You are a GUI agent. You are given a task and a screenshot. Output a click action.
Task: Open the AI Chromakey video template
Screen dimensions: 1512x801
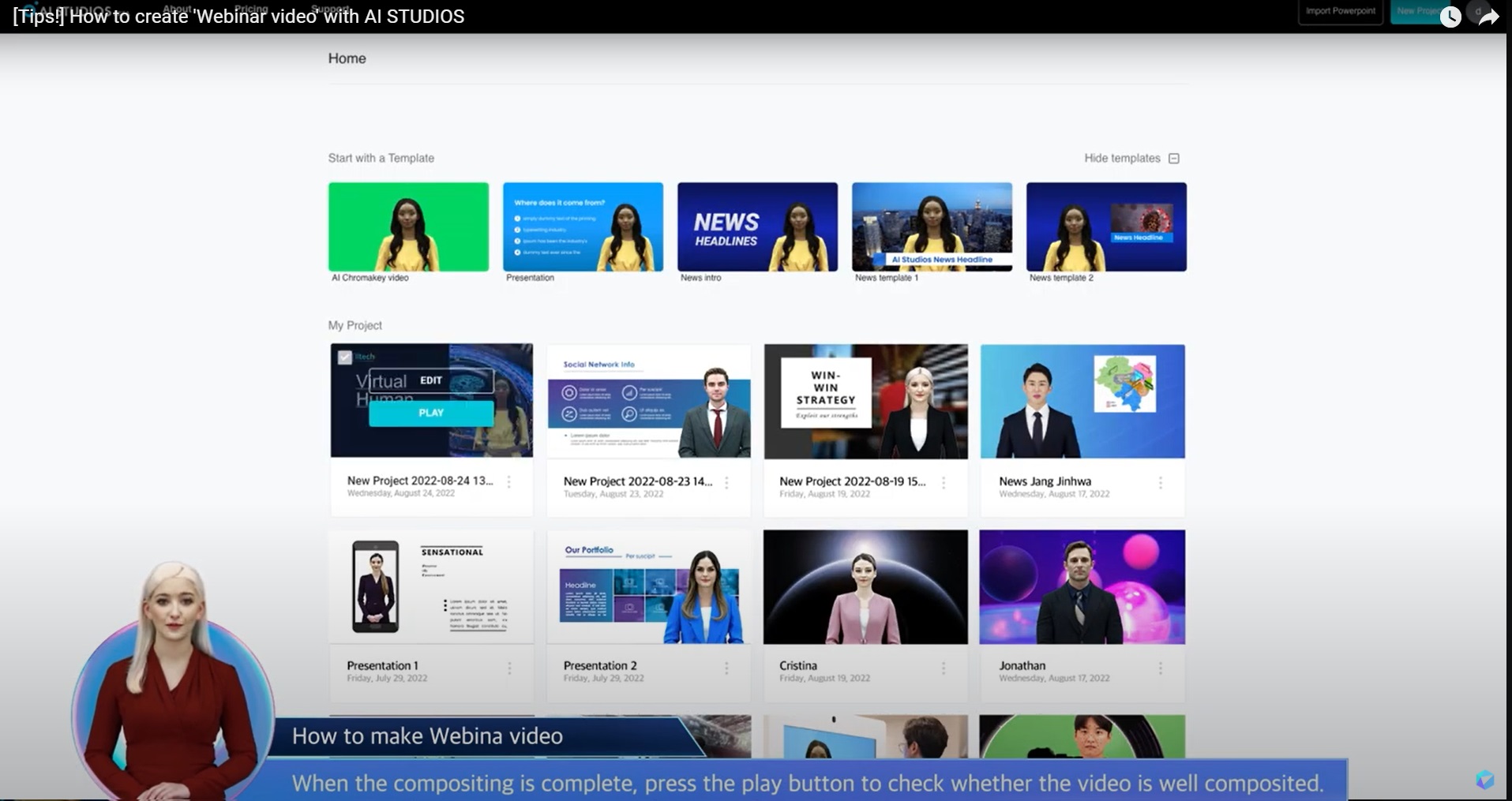[408, 227]
